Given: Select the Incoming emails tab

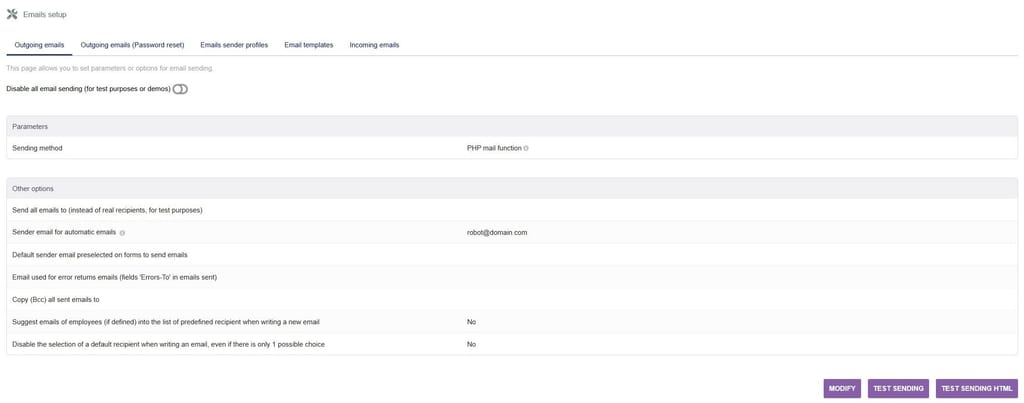Looking at the screenshot, I should [x=374, y=45].
